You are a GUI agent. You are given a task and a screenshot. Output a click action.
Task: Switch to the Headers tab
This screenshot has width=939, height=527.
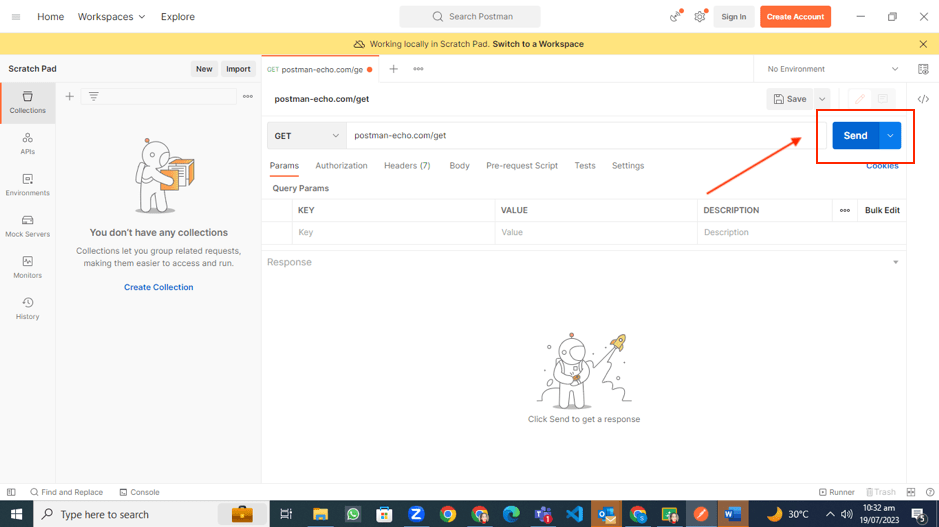click(x=406, y=166)
